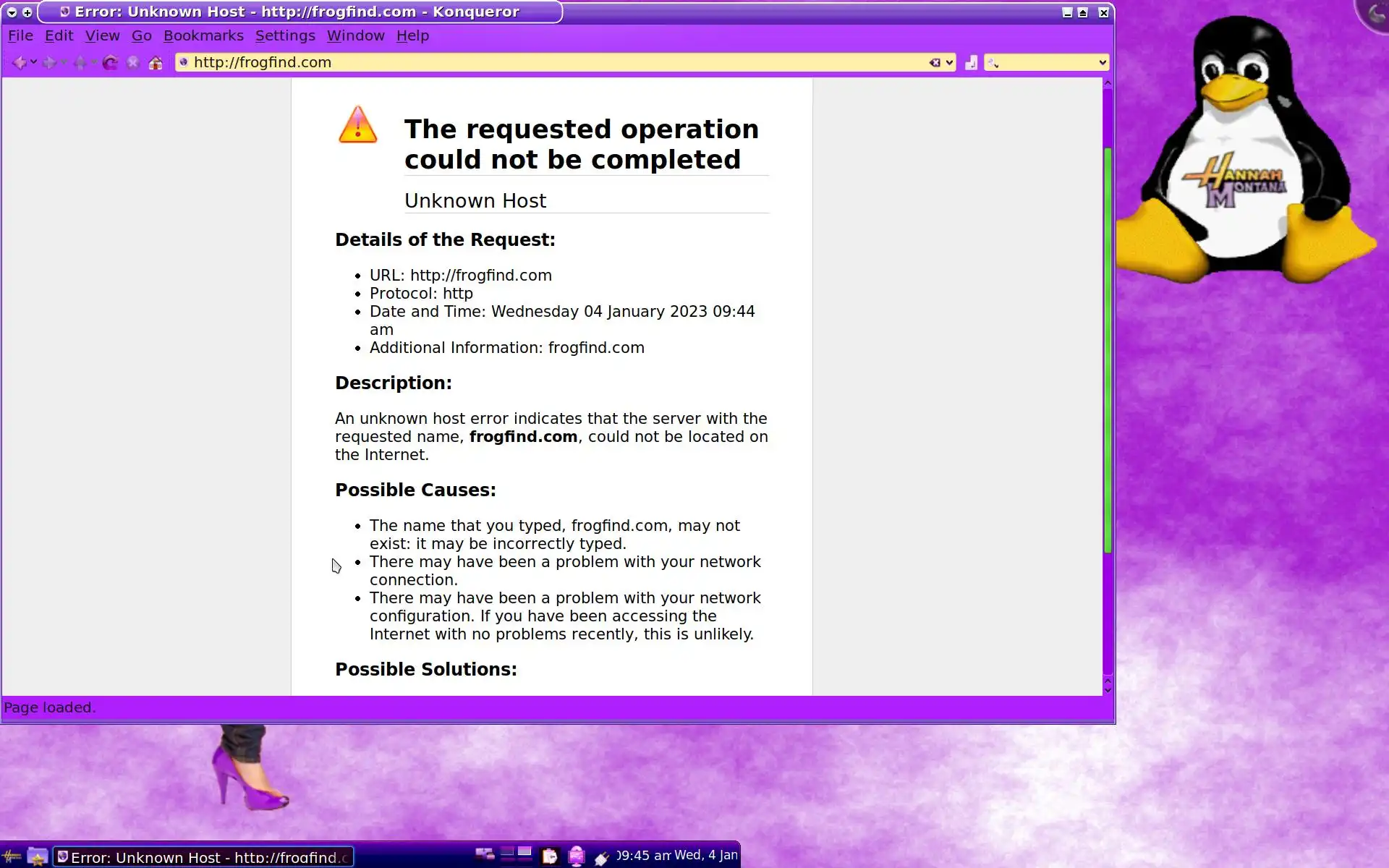Image resolution: width=1389 pixels, height=868 pixels.
Task: Click the clock showing 09:45 am
Action: (643, 855)
